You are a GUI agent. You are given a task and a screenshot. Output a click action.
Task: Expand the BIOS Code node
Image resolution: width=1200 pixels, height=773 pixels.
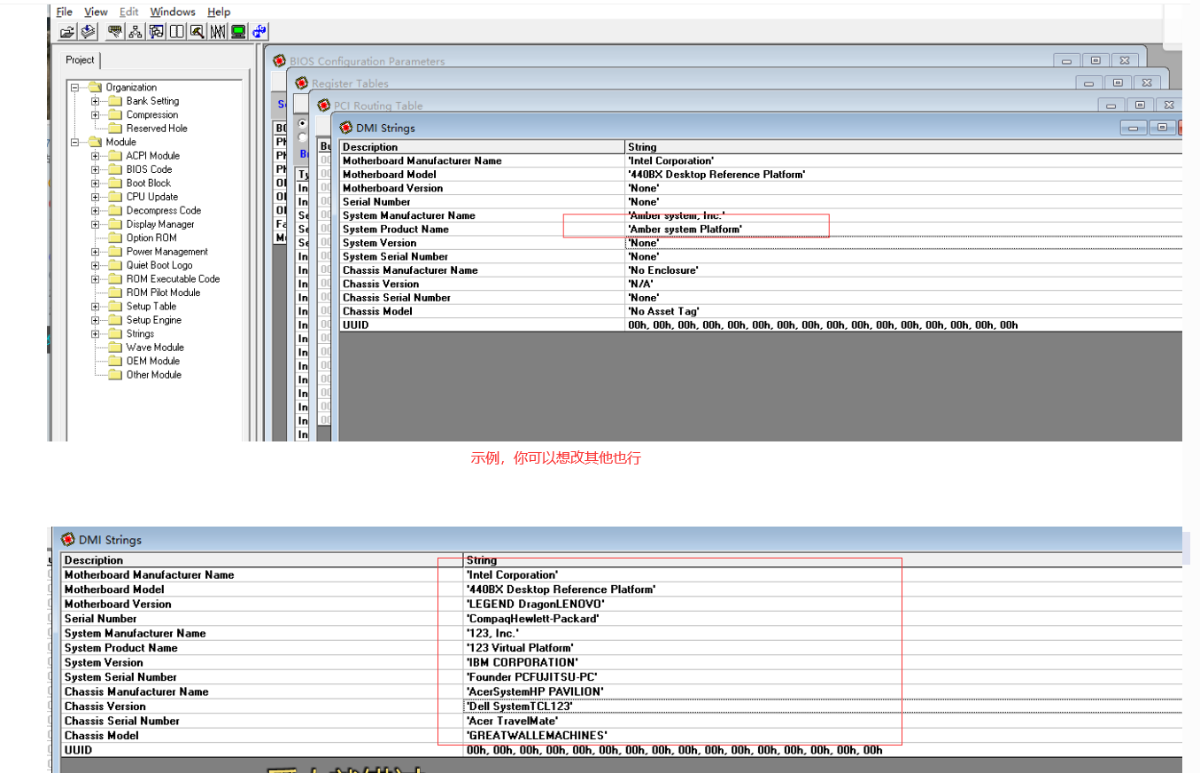click(x=95, y=170)
